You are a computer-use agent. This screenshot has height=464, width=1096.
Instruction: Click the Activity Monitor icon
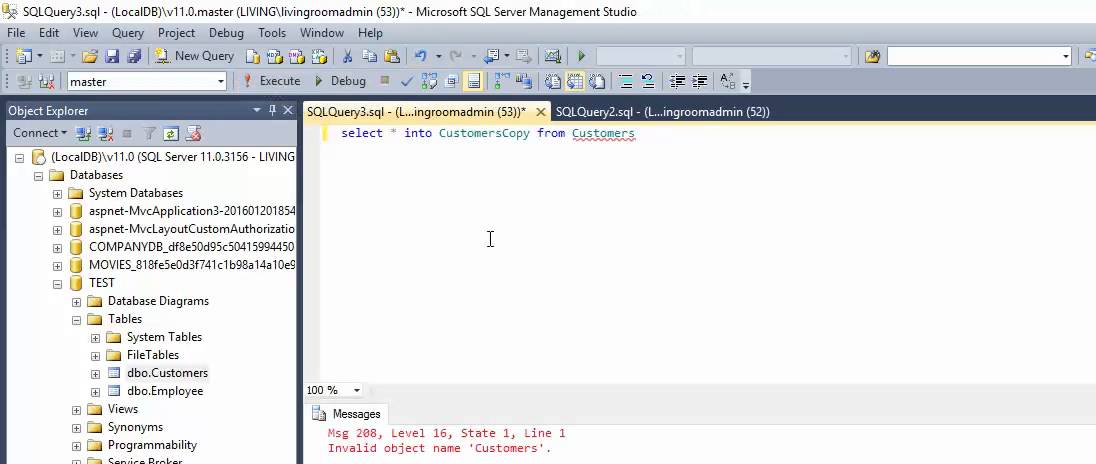(x=553, y=56)
